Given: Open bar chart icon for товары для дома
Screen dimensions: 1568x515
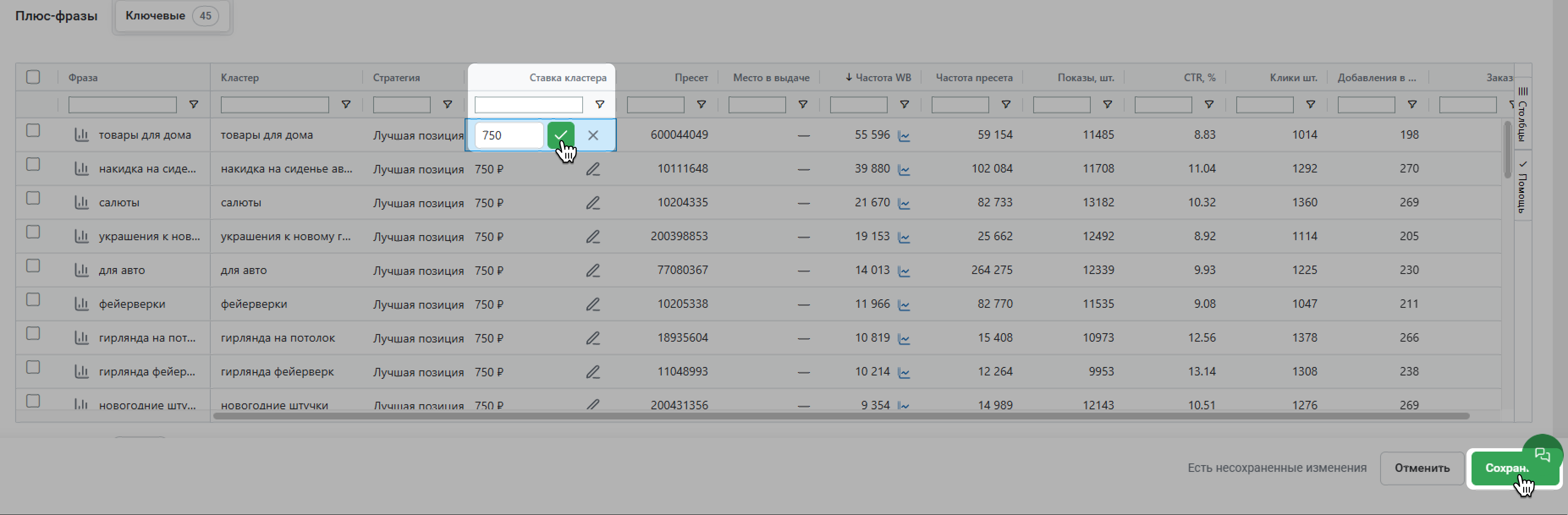Looking at the screenshot, I should pos(82,134).
